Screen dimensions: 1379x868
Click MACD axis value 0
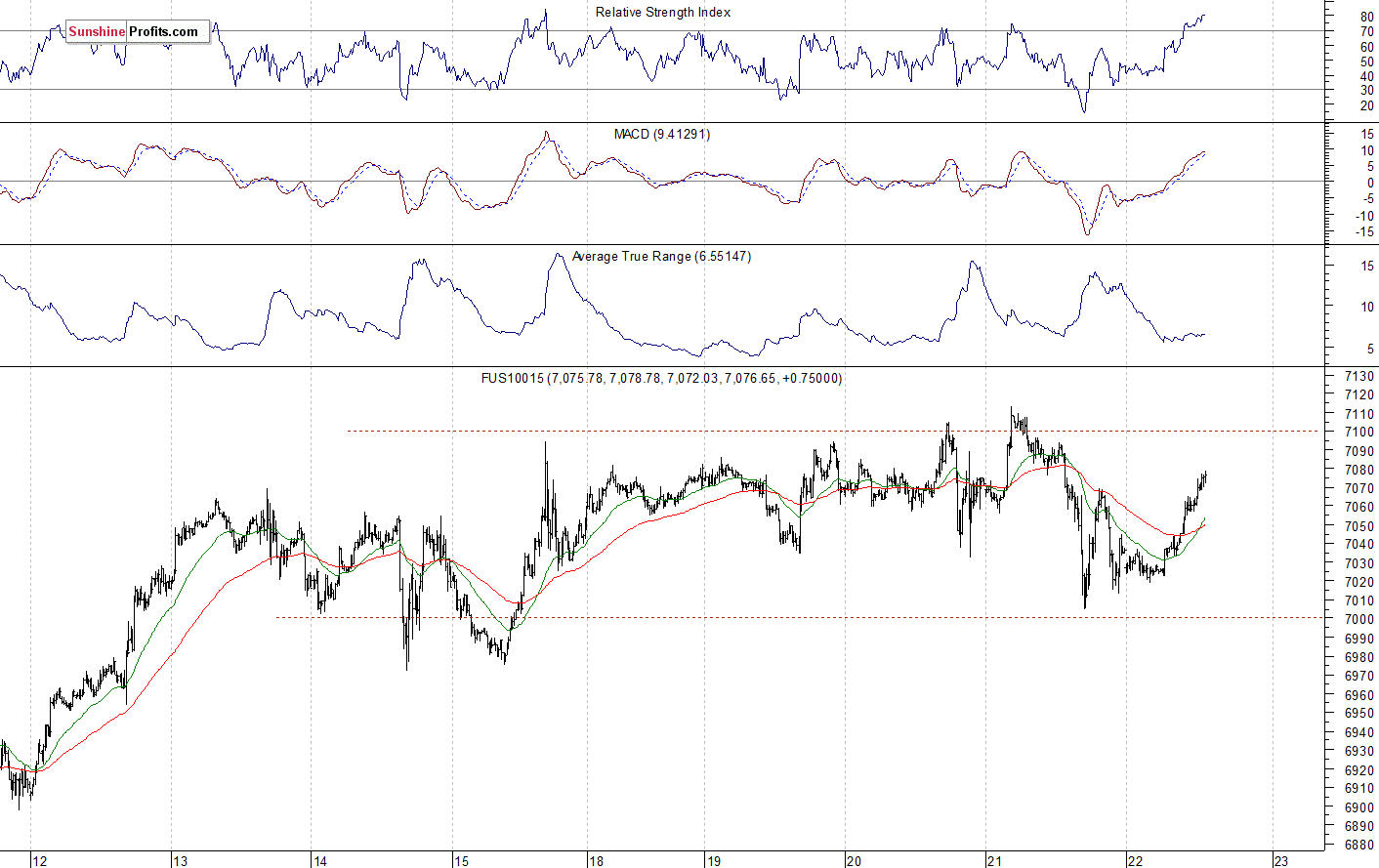pyautogui.click(x=1370, y=183)
